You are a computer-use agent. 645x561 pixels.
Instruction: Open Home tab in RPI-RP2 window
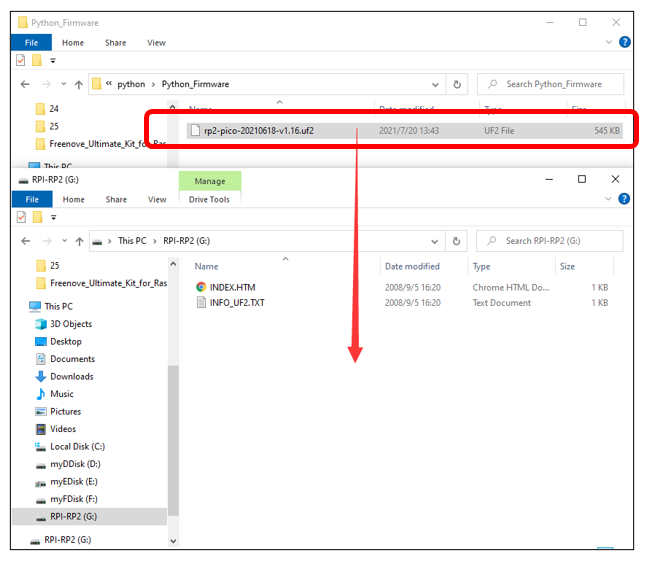pyautogui.click(x=74, y=199)
